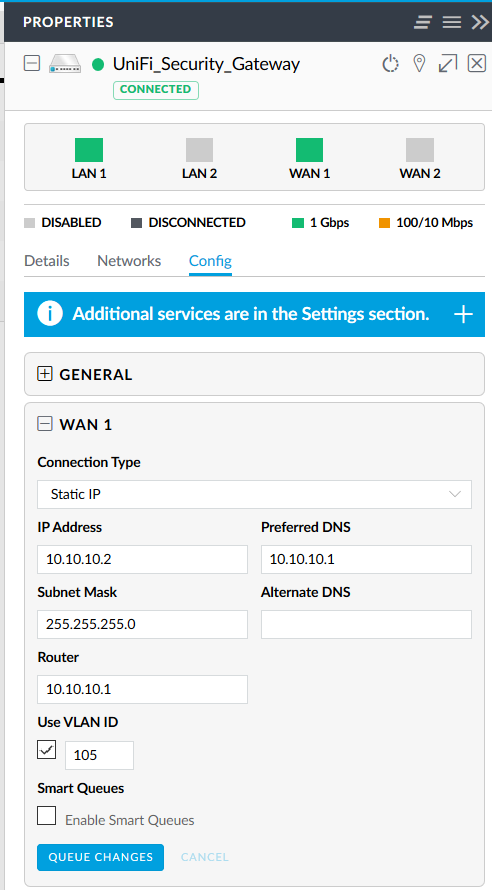
Task: Click the Subnet Mask field
Action: coord(142,624)
